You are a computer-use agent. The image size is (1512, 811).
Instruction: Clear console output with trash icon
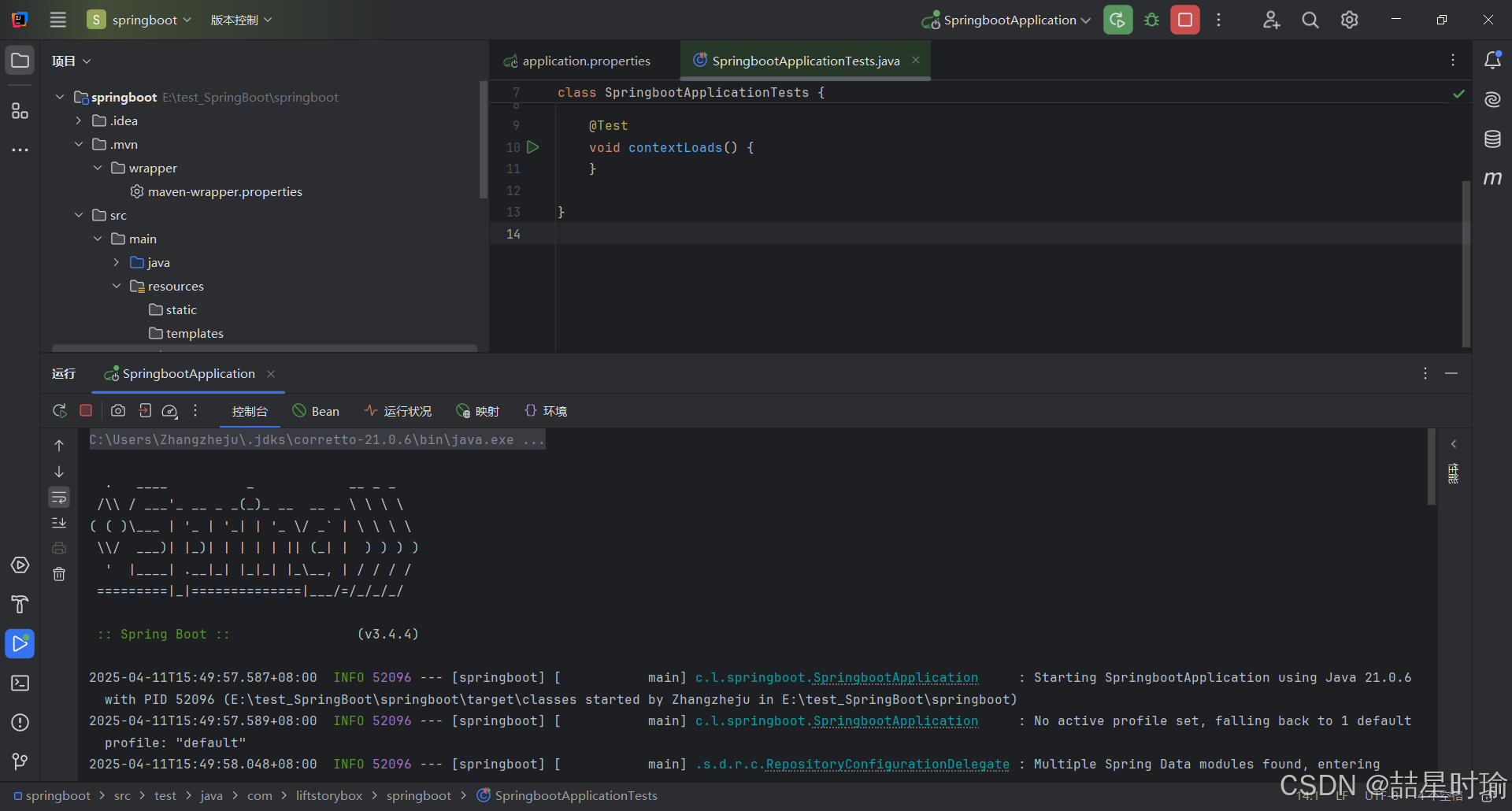click(x=59, y=574)
